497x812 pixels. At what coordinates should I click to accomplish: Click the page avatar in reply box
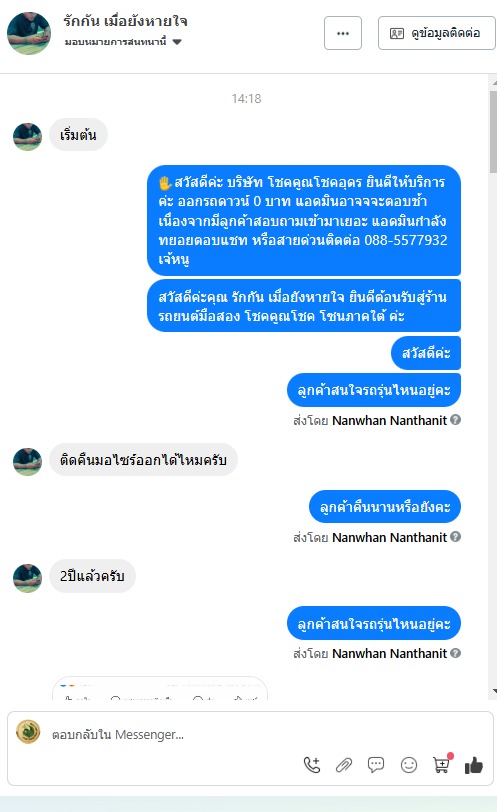pos(28,732)
